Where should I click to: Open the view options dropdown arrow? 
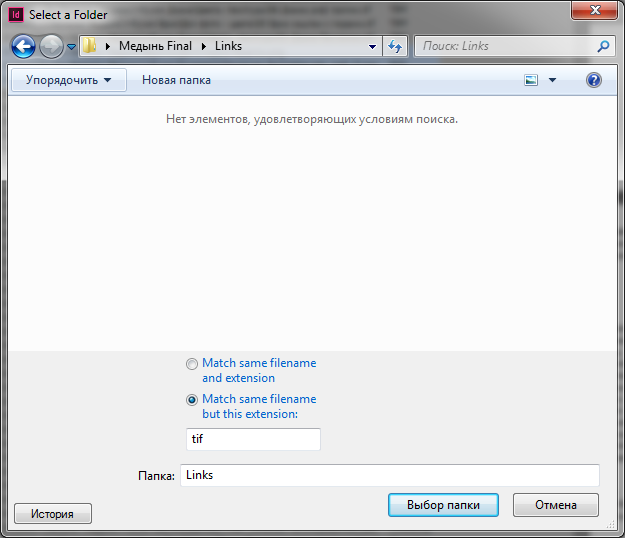click(x=552, y=80)
